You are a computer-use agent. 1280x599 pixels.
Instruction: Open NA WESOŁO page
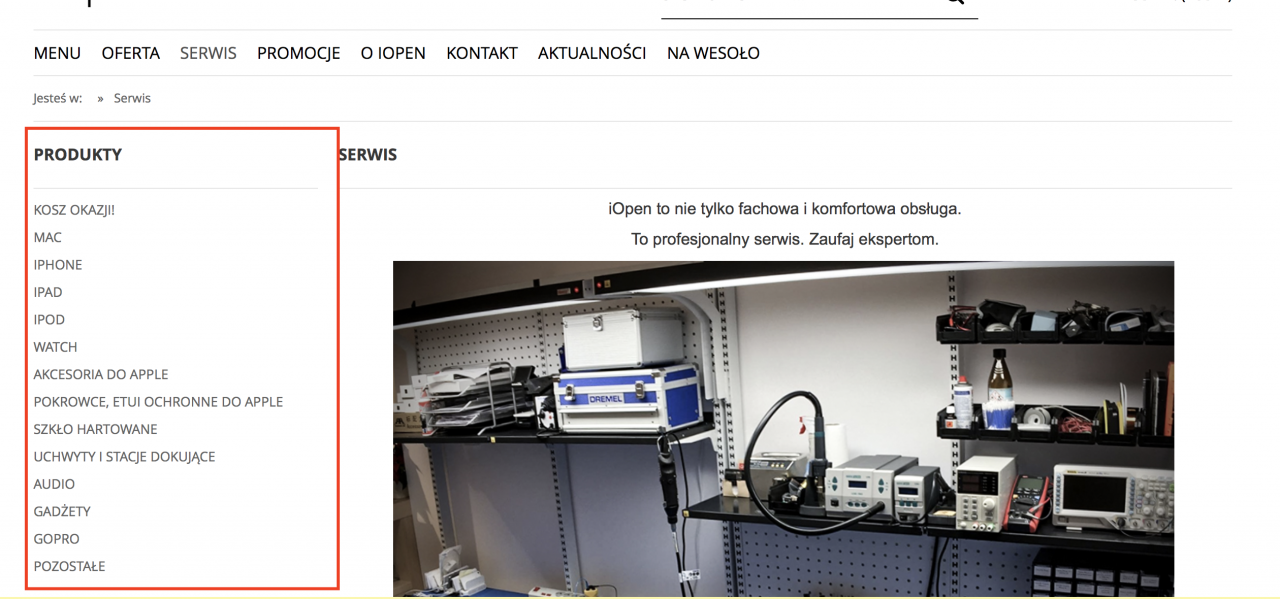click(713, 53)
